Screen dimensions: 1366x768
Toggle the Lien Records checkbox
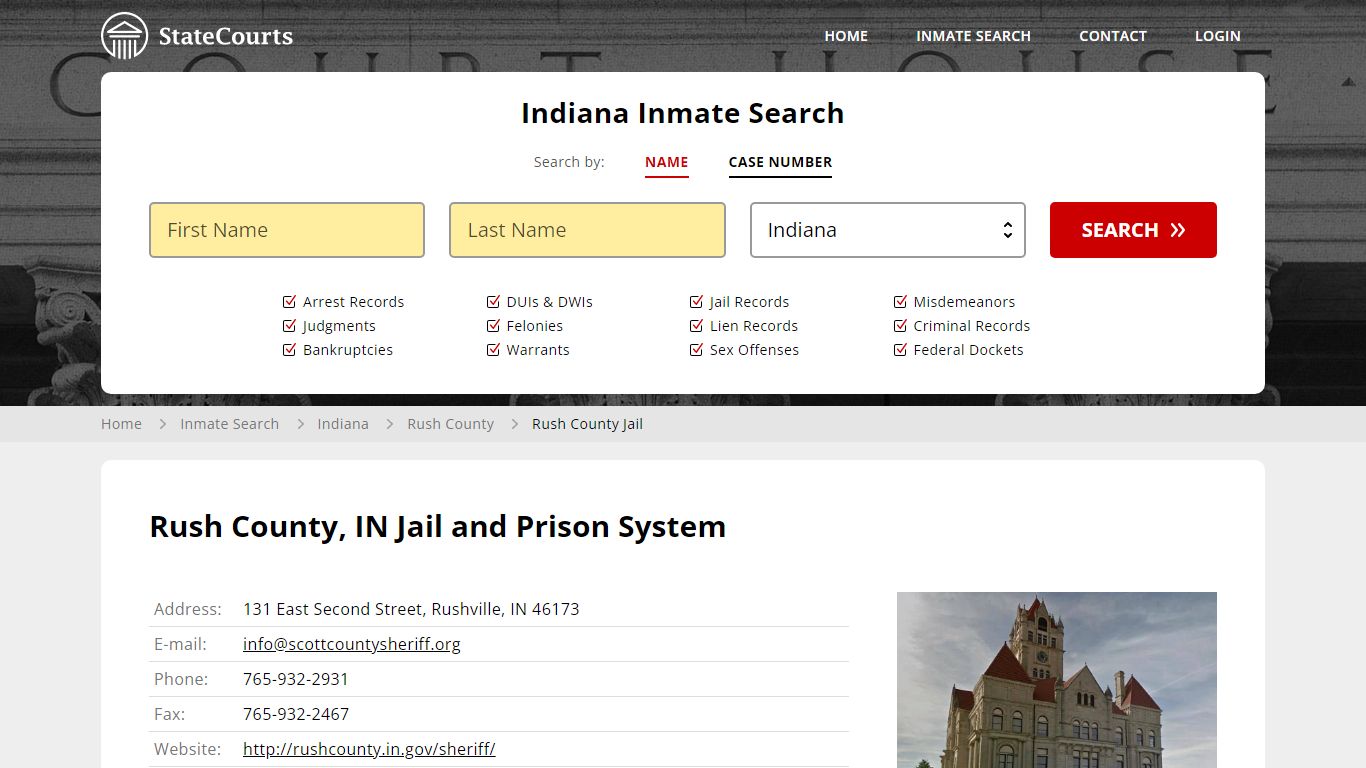(x=697, y=326)
